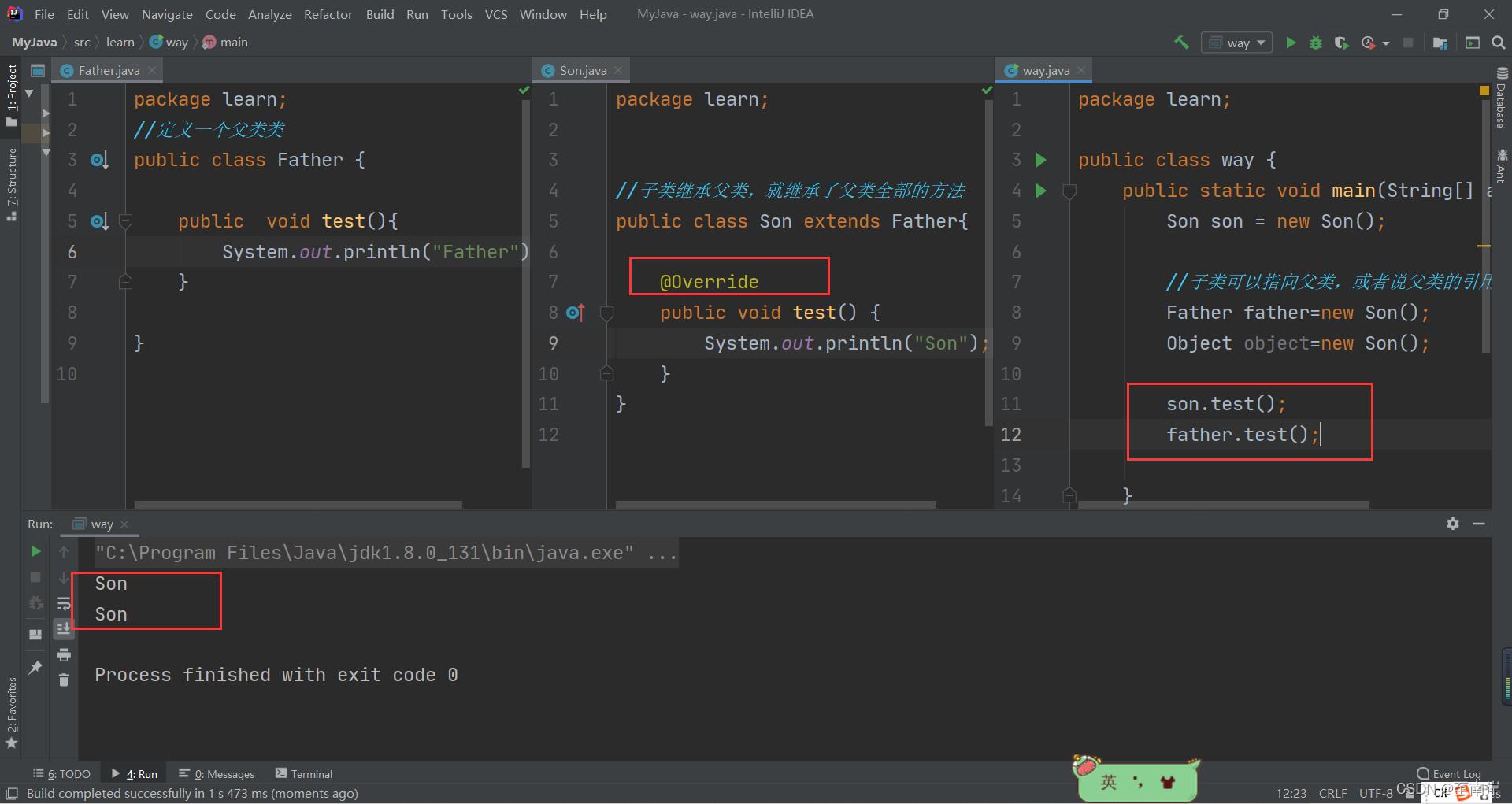Run with coverage shield icon
The width and height of the screenshot is (1512, 804).
(x=1342, y=43)
